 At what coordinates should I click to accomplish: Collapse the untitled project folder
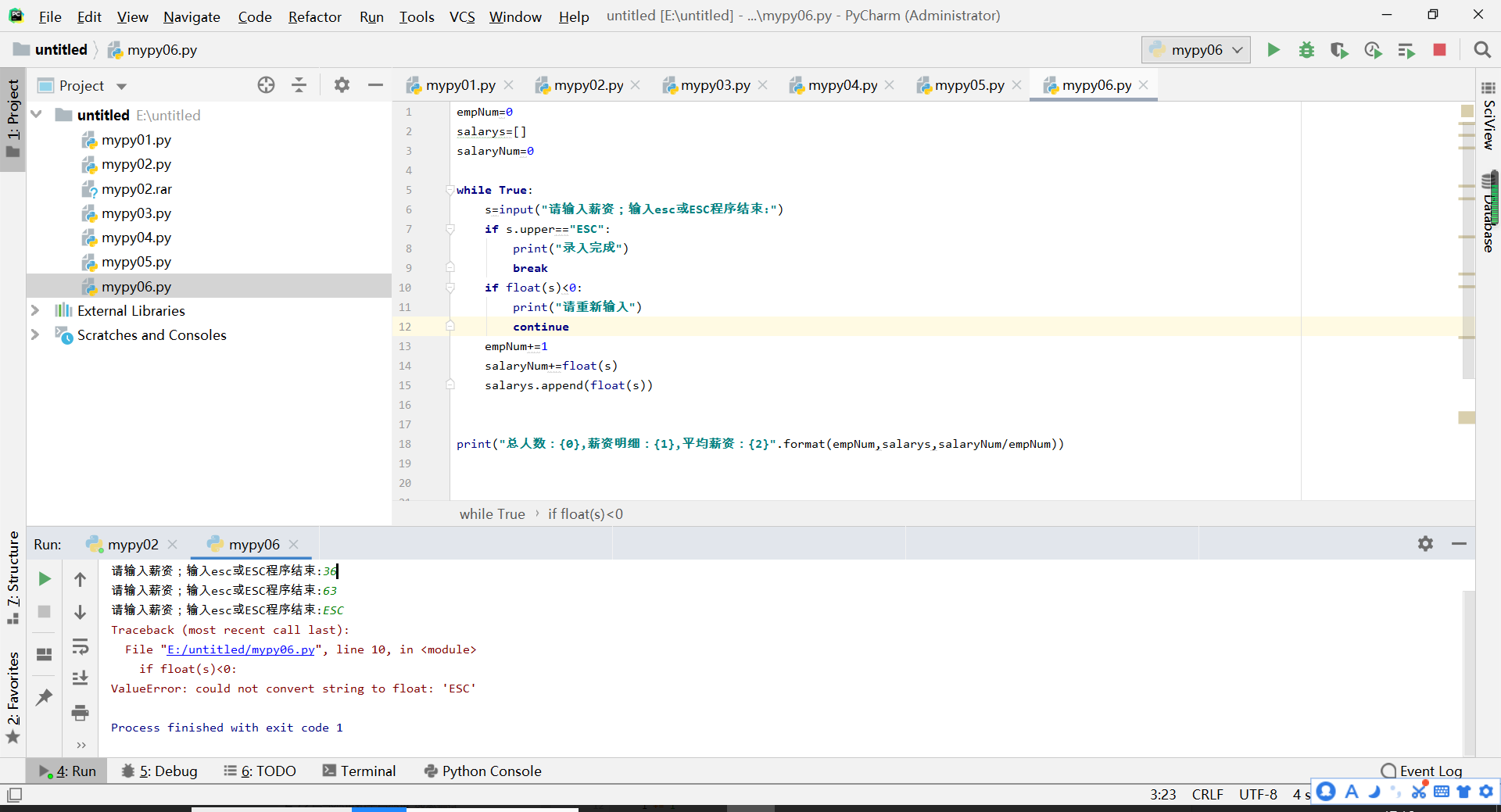pyautogui.click(x=36, y=115)
